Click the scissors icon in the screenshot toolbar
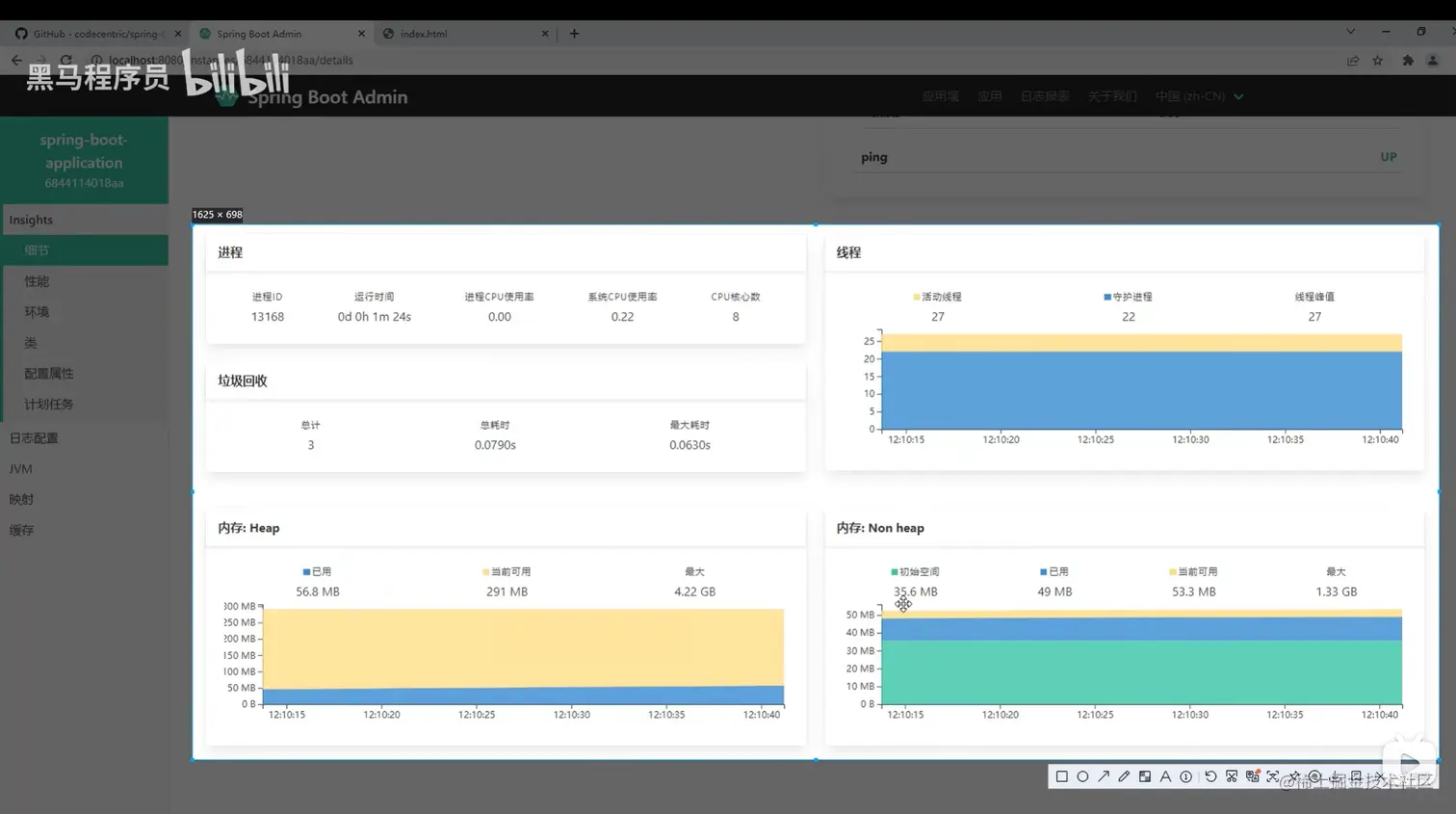This screenshot has height=814, width=1456. [1232, 776]
